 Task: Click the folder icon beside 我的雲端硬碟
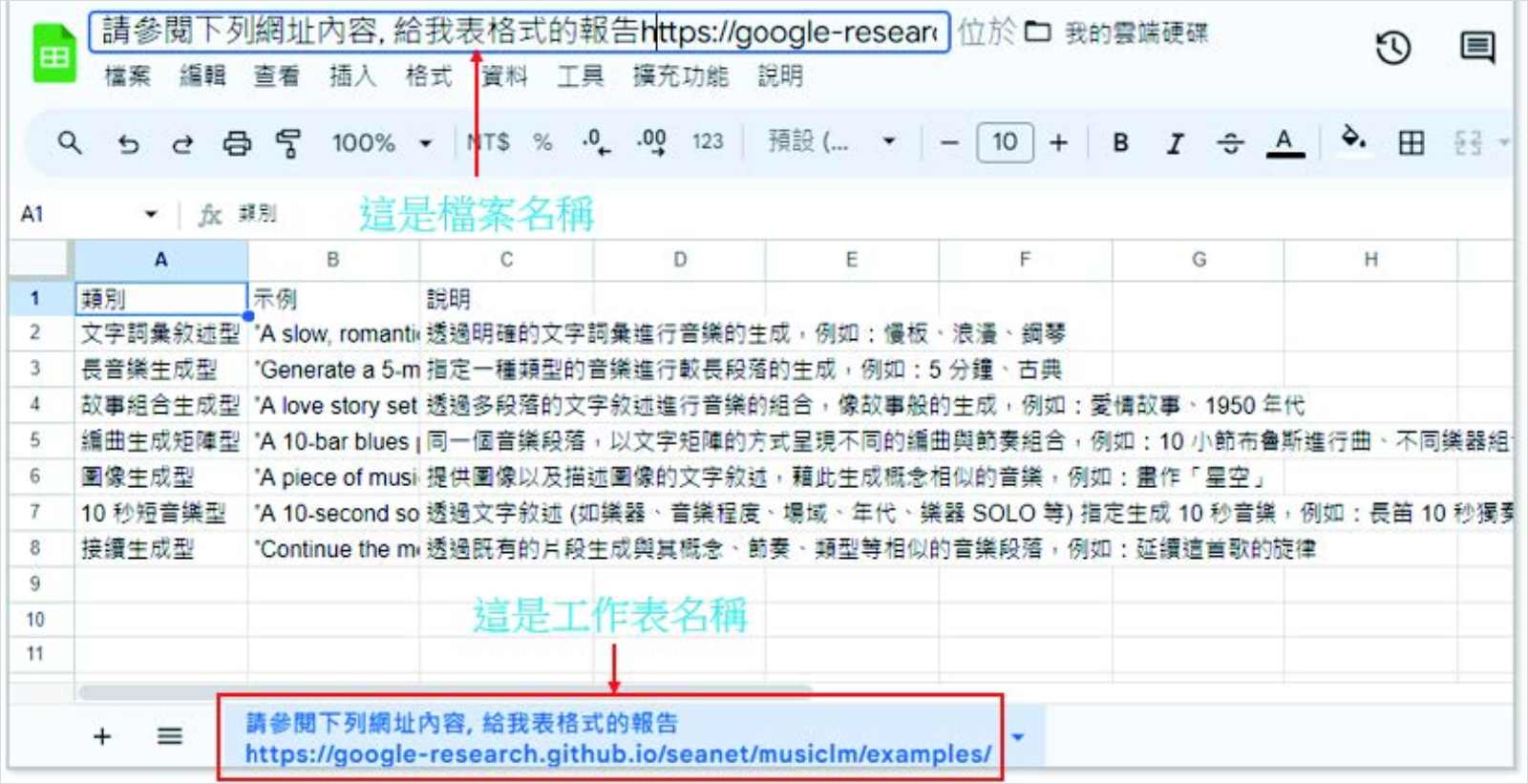(x=1038, y=32)
